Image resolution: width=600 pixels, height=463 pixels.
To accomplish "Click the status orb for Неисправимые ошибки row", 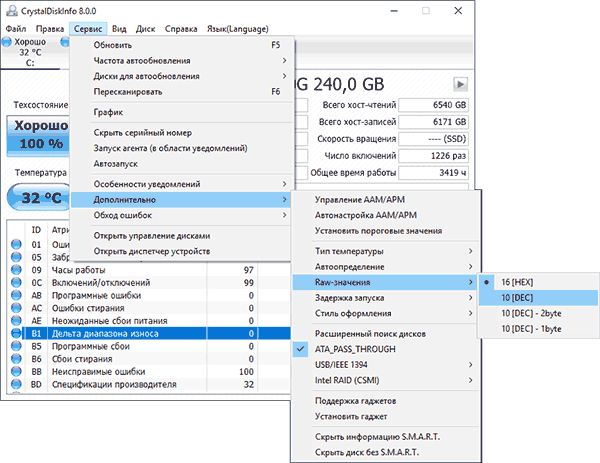I will click(16, 371).
